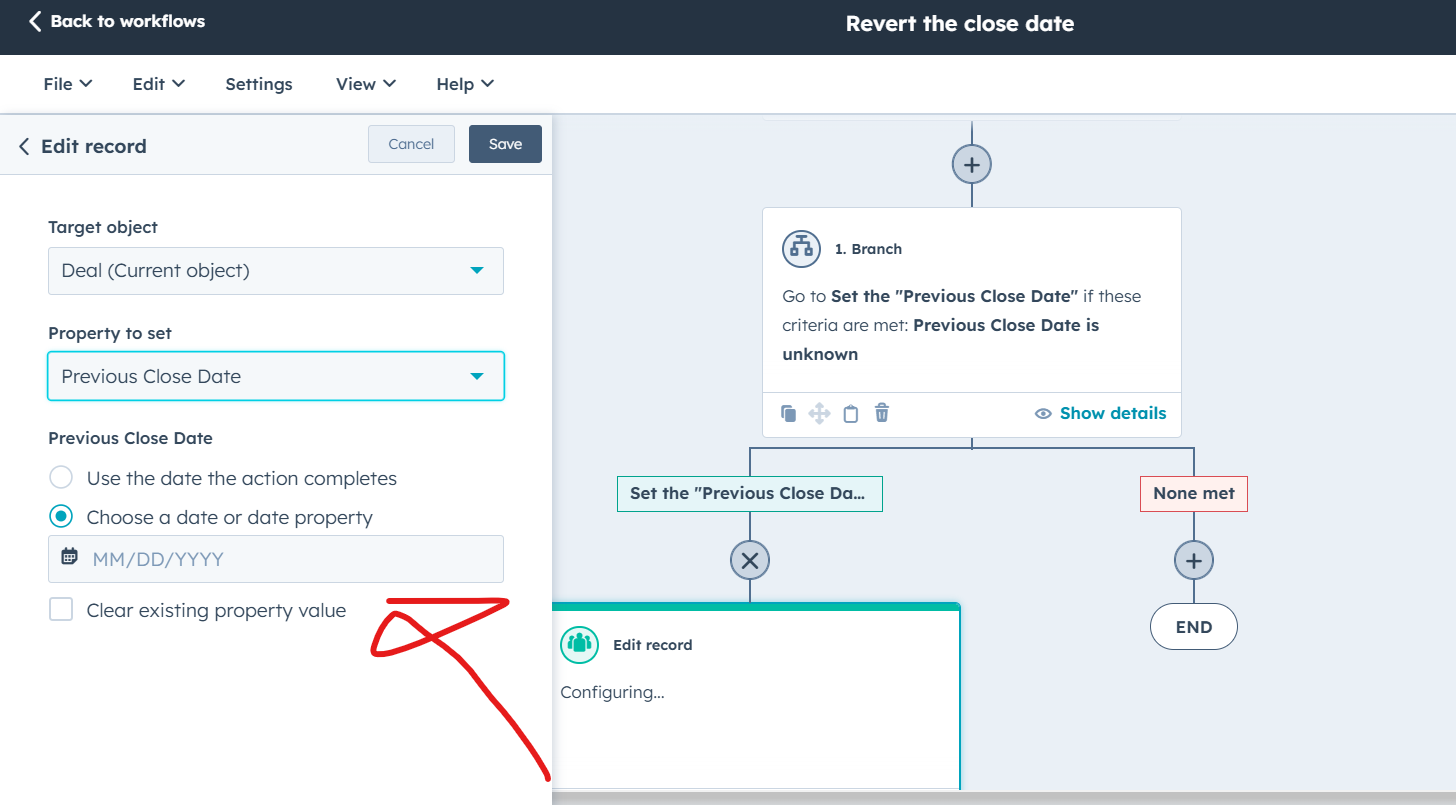Select Choose a date or date property

tap(61, 518)
